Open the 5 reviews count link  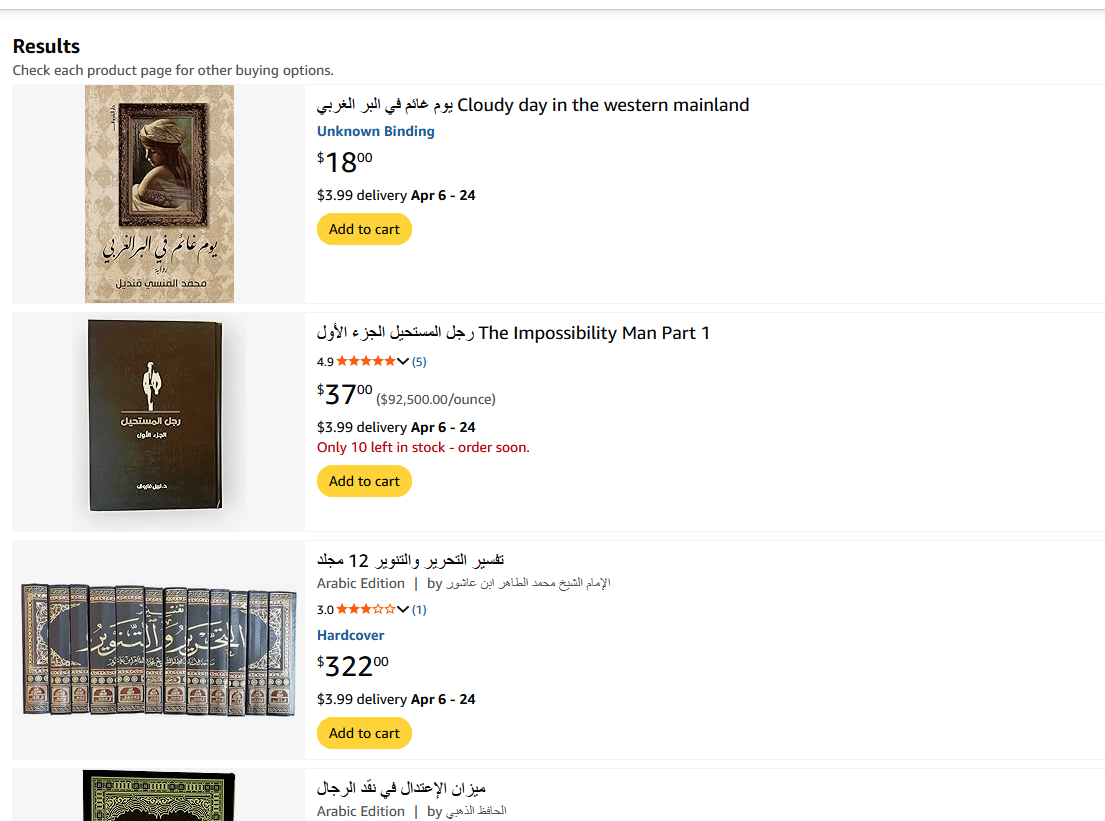[418, 361]
